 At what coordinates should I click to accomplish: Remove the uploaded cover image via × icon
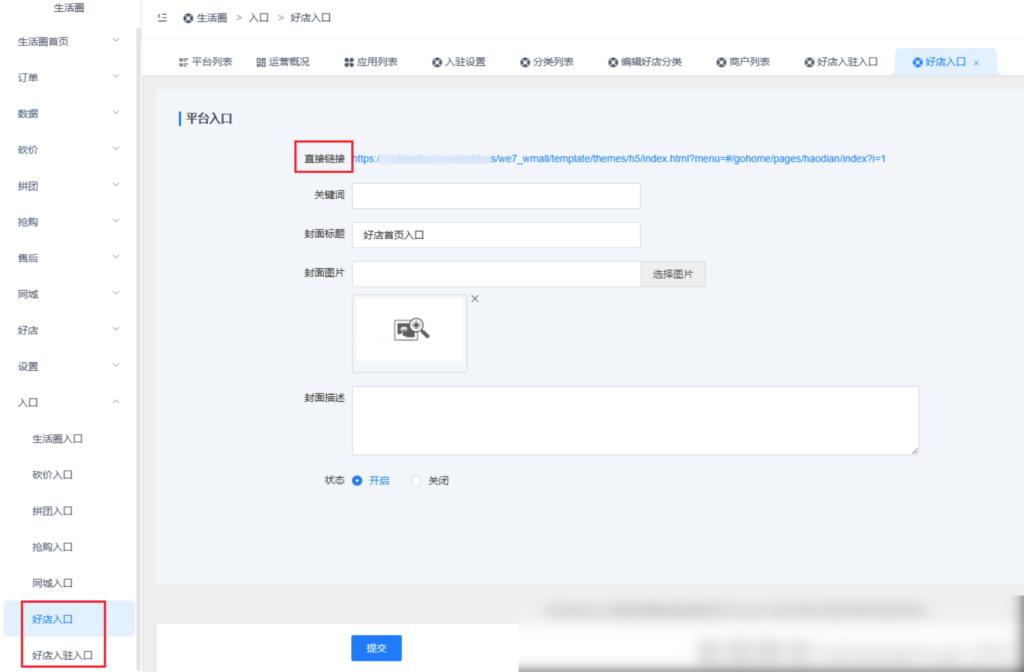tap(474, 298)
